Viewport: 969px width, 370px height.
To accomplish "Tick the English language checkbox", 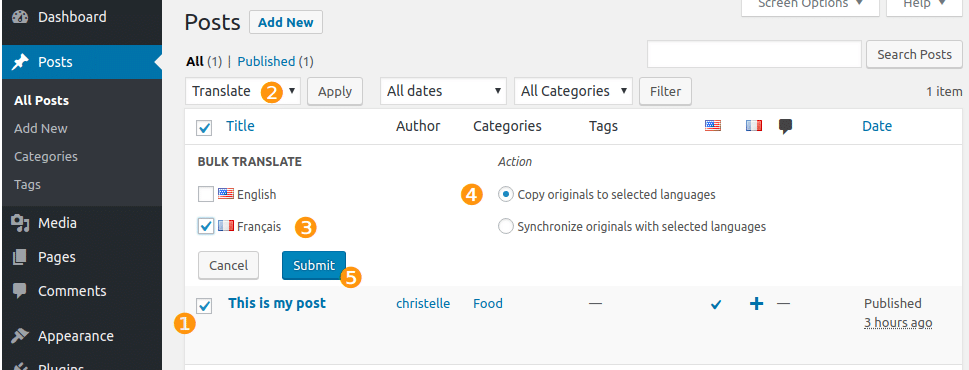I will [x=206, y=195].
